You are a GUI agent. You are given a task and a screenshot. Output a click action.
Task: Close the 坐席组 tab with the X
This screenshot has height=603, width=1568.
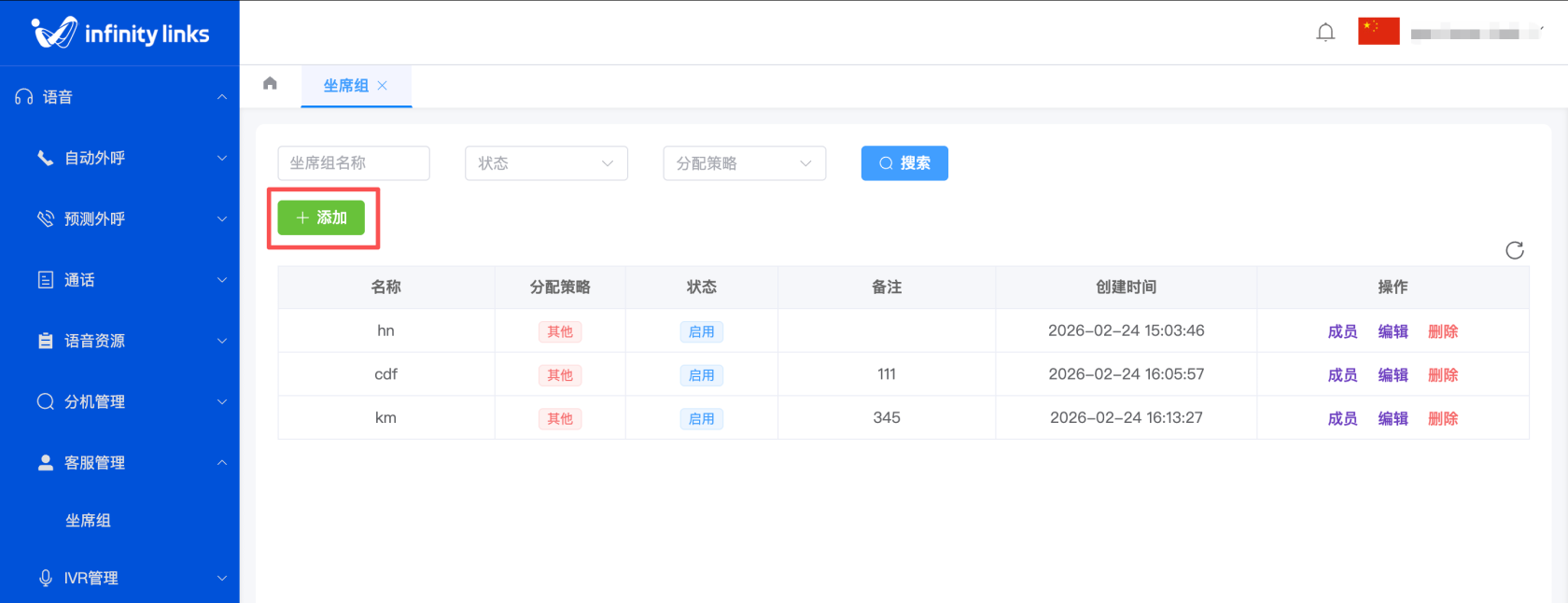383,86
